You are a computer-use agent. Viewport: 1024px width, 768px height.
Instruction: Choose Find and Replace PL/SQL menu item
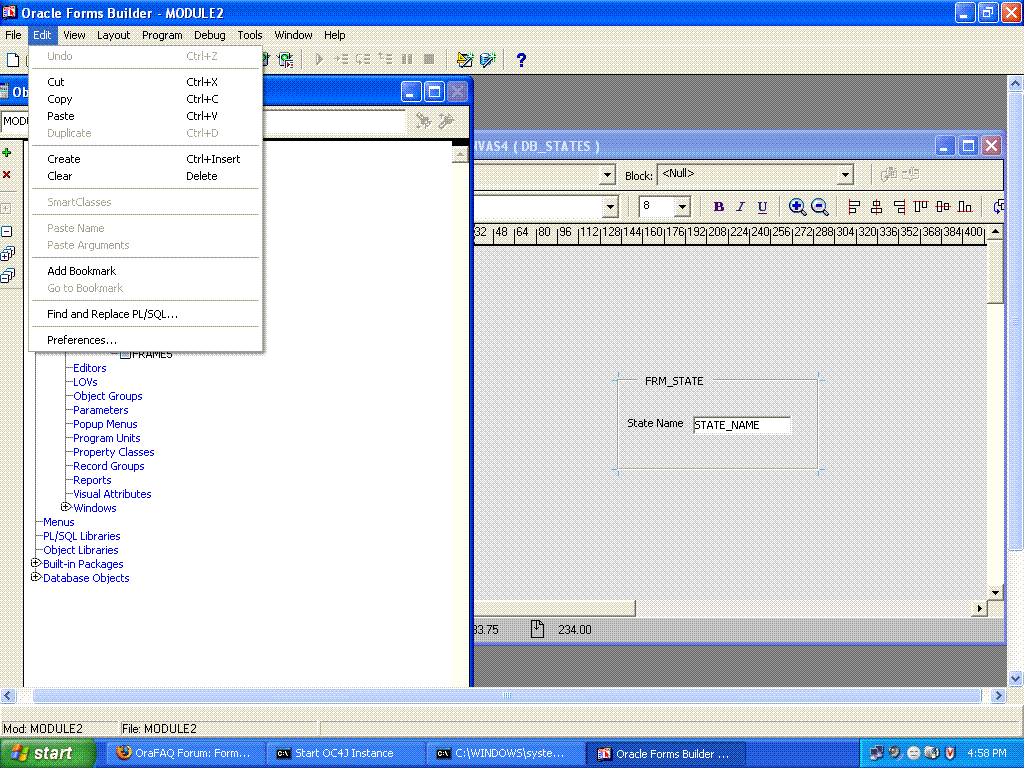click(112, 314)
